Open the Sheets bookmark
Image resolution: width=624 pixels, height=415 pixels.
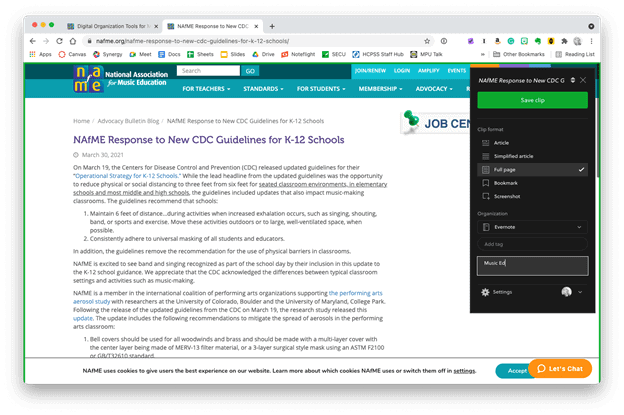200,54
